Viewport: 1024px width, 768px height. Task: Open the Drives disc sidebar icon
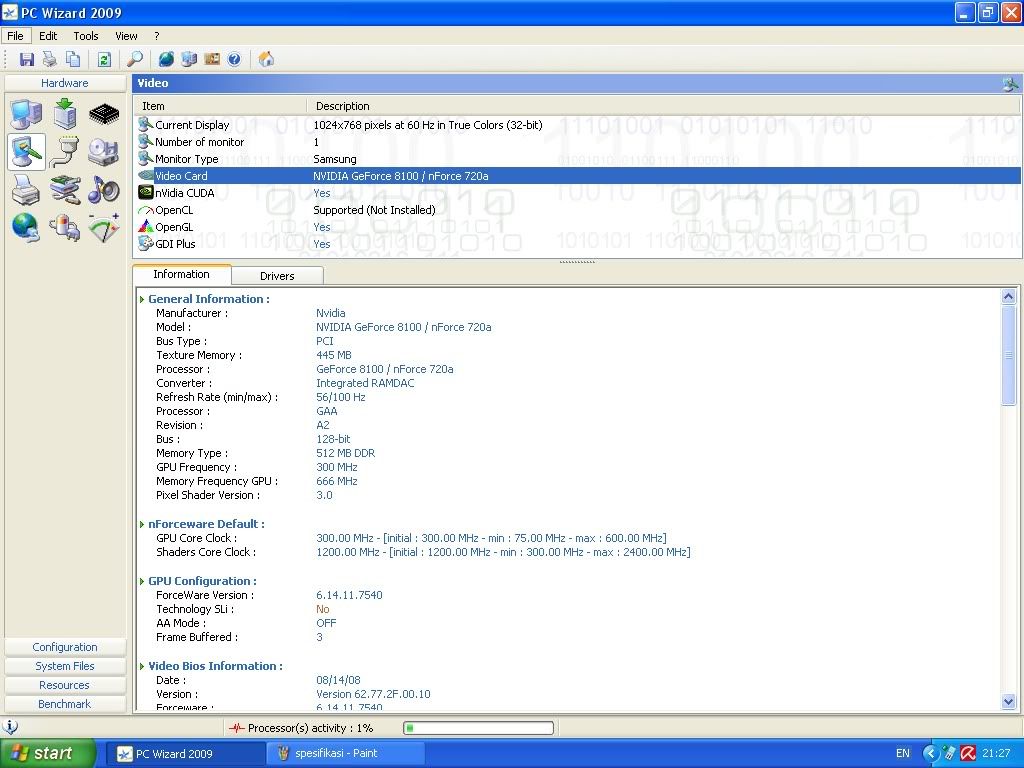pyautogui.click(x=104, y=152)
